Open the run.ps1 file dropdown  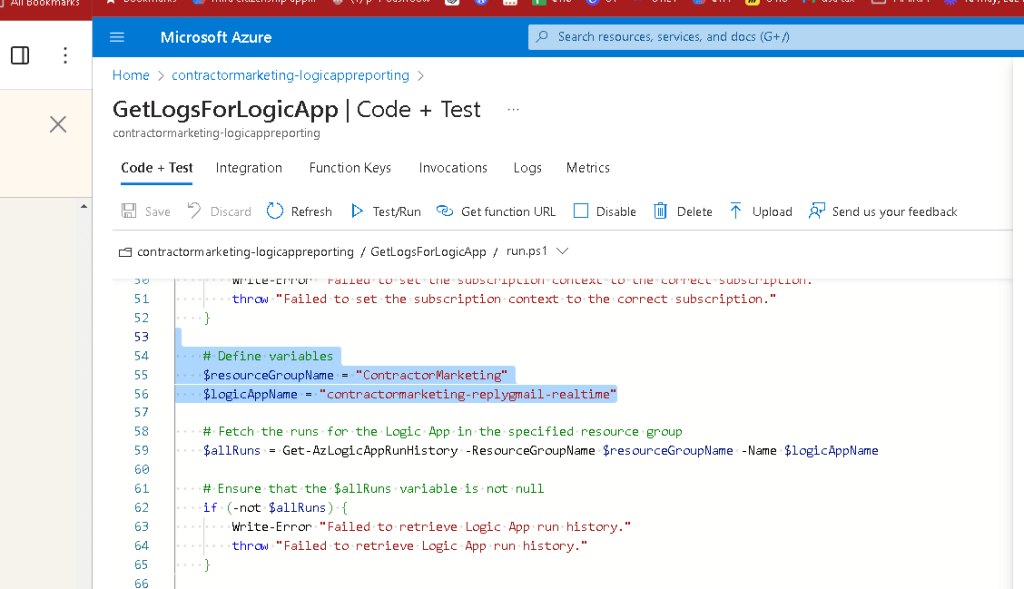coord(537,251)
